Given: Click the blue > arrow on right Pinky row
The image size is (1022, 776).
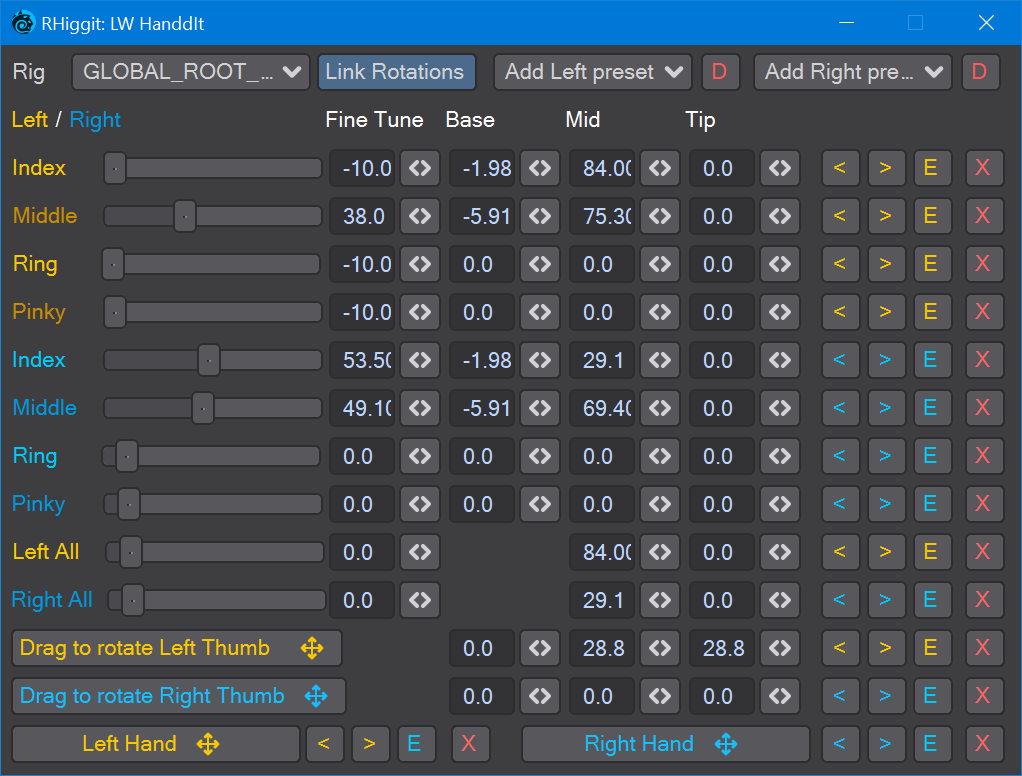Looking at the screenshot, I should [x=885, y=504].
